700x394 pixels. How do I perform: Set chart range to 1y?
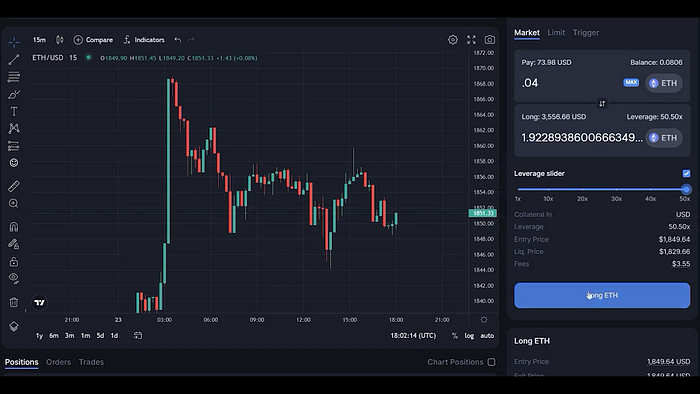click(39, 336)
